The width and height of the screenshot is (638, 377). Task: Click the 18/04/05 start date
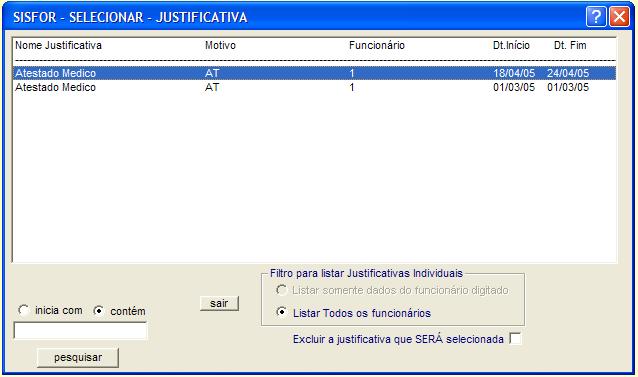pos(514,73)
